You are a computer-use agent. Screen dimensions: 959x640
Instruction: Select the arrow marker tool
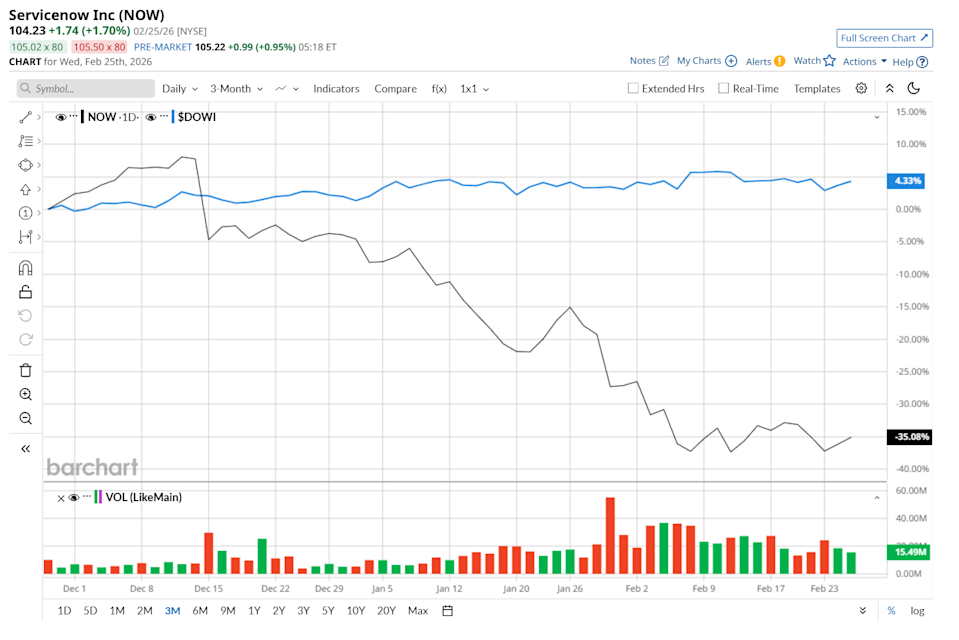tap(25, 189)
